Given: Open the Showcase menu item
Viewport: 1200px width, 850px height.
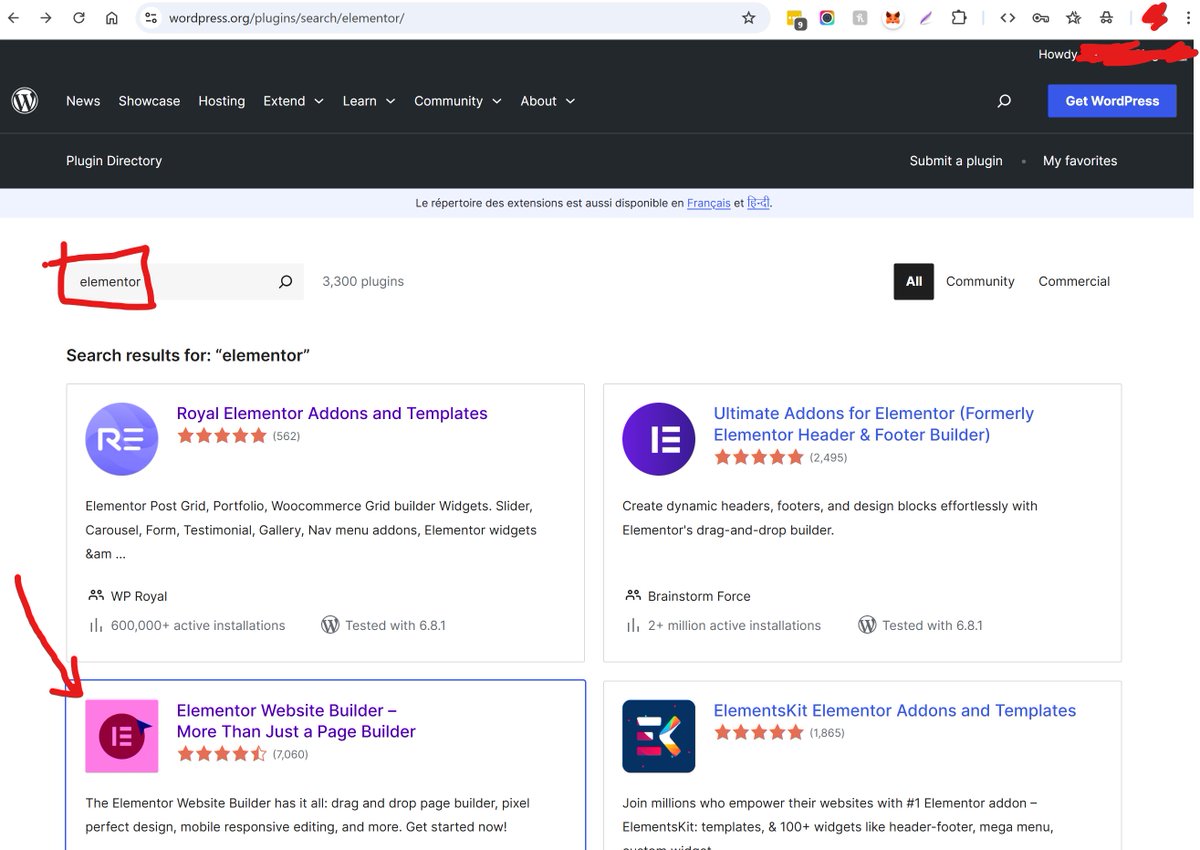Looking at the screenshot, I should point(149,101).
